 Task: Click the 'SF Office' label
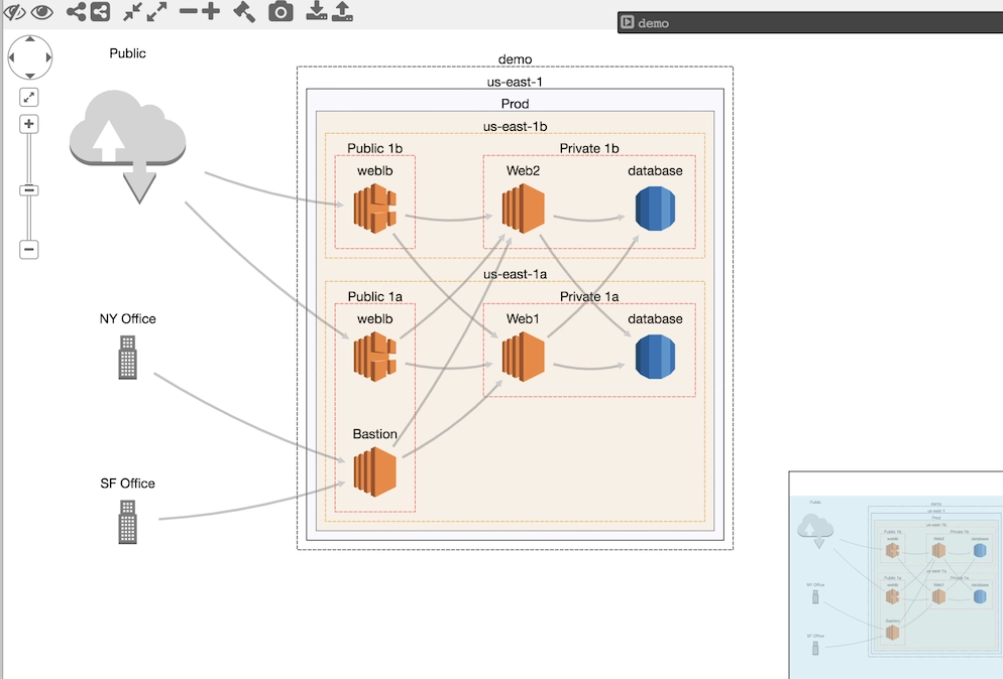pos(127,483)
